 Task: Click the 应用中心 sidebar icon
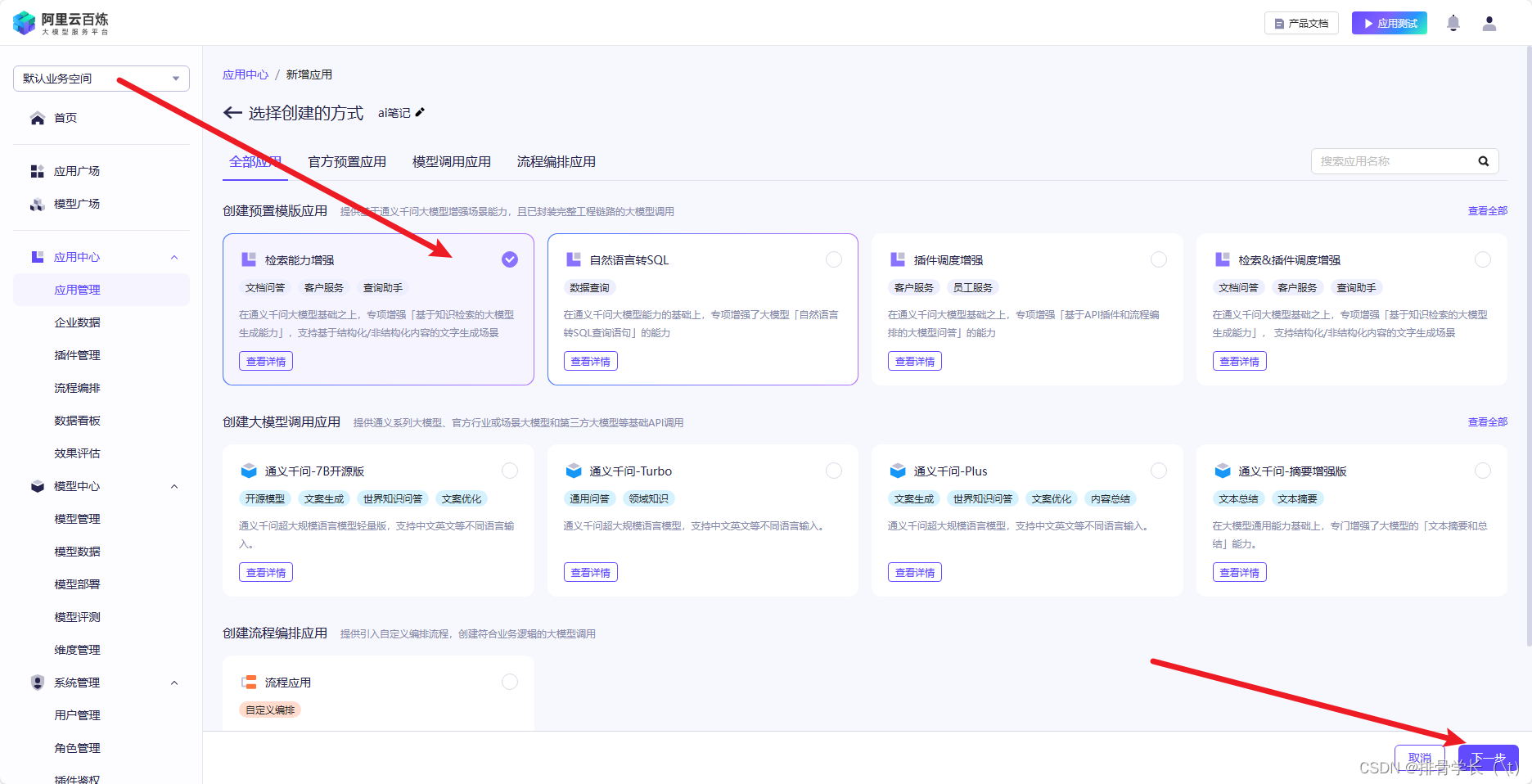pos(38,257)
